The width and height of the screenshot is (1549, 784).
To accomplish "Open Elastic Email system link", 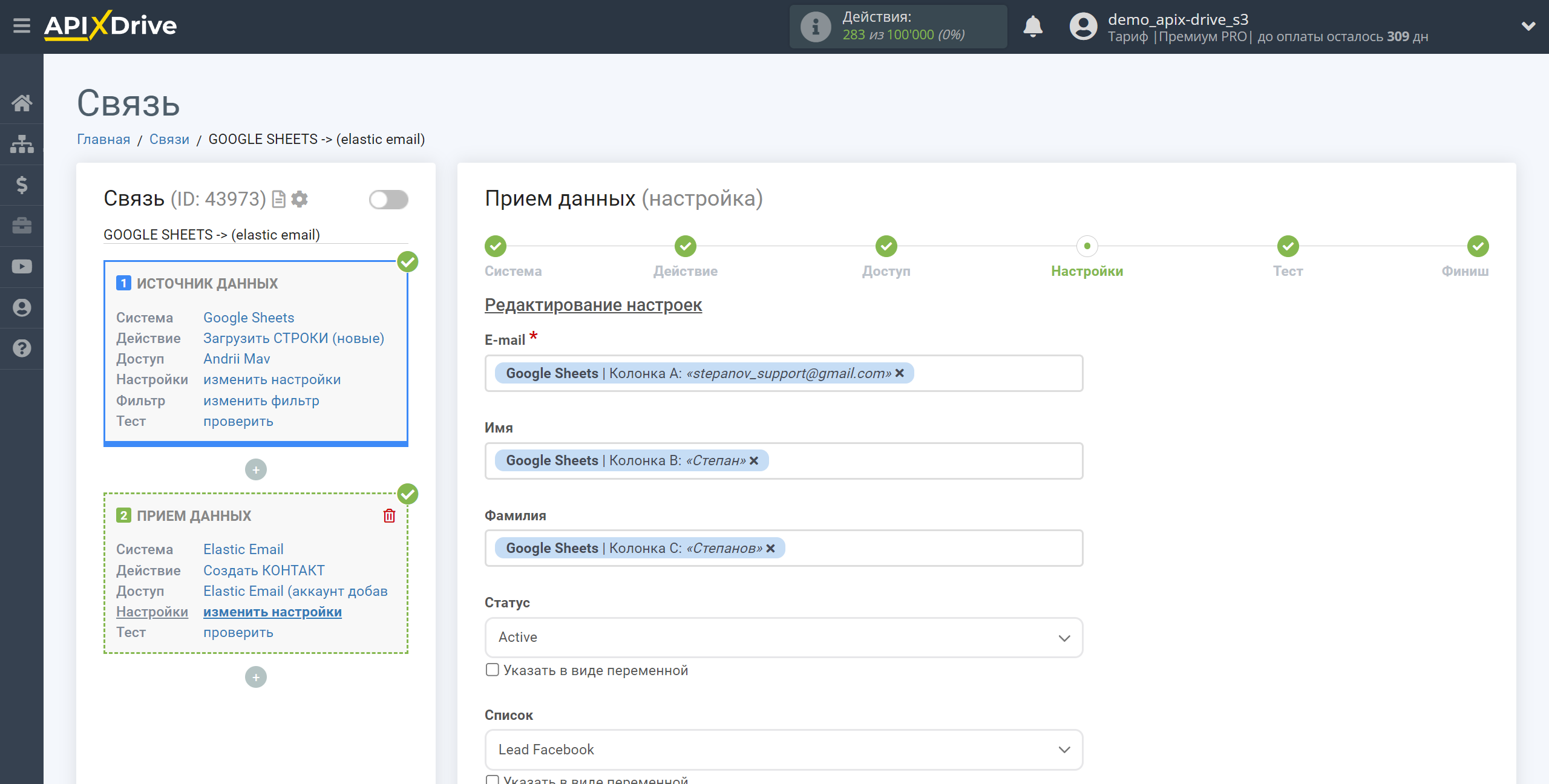I will pyautogui.click(x=243, y=549).
